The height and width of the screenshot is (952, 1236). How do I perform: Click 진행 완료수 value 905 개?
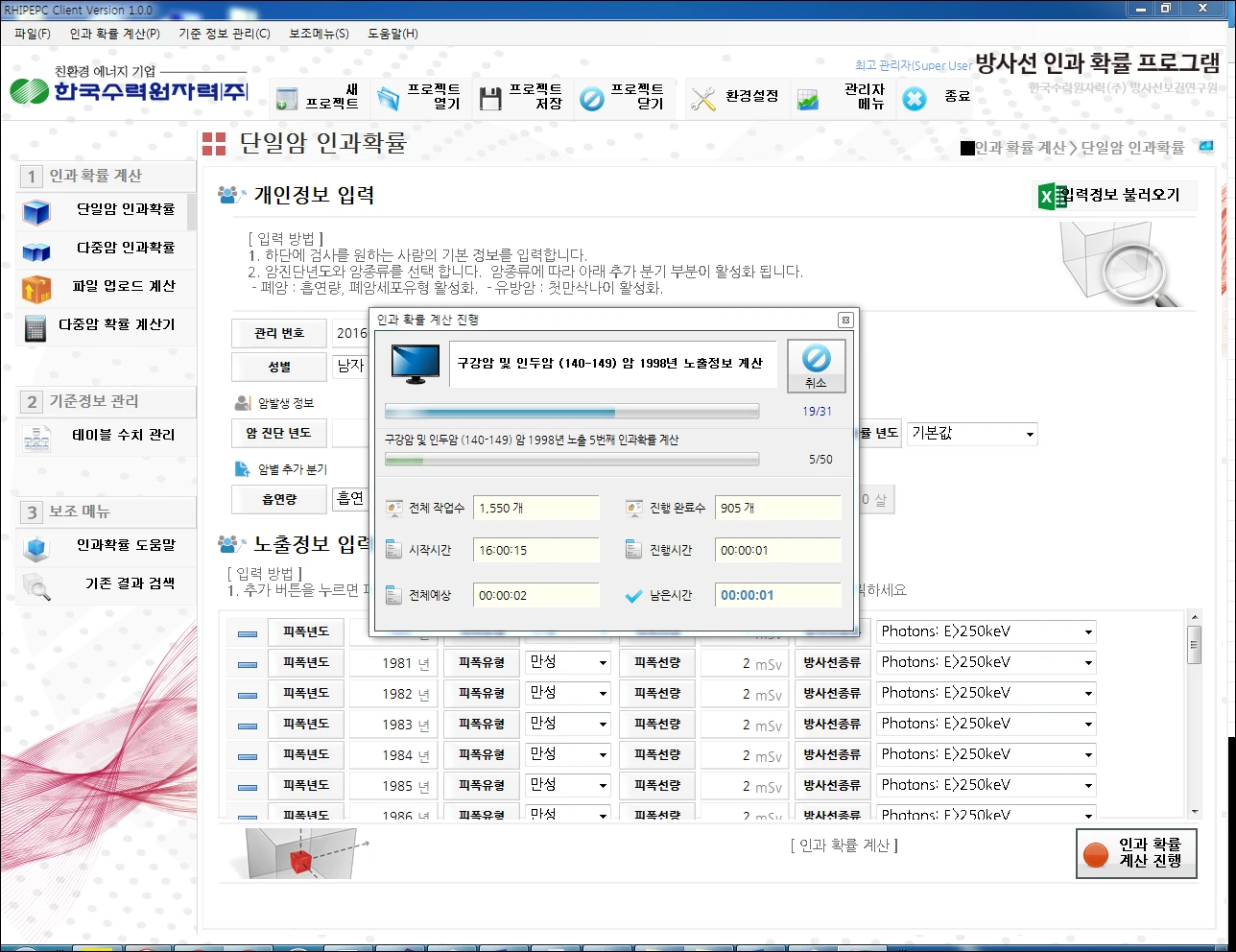[x=778, y=508]
